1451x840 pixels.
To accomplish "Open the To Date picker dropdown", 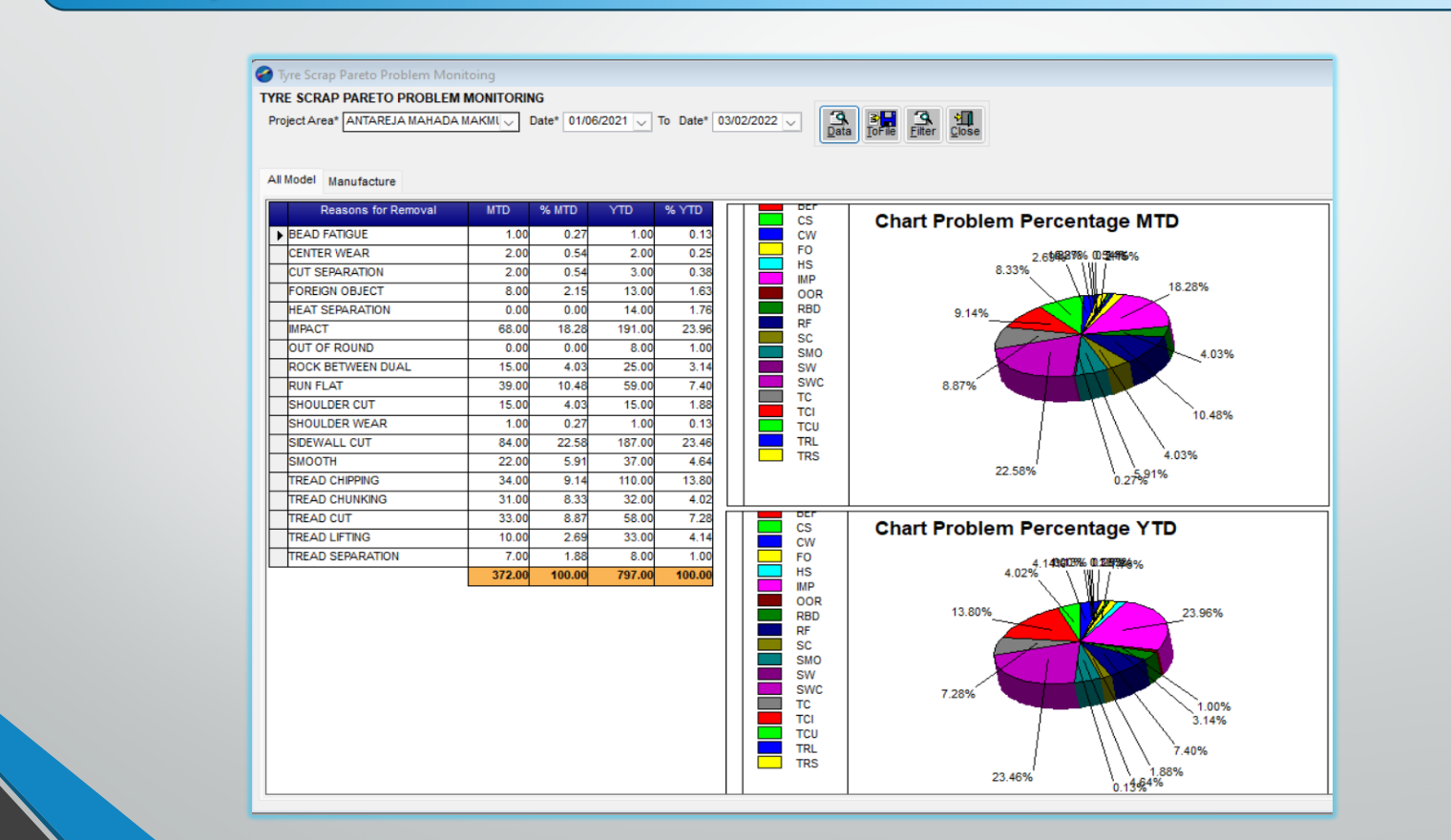I will coord(790,122).
